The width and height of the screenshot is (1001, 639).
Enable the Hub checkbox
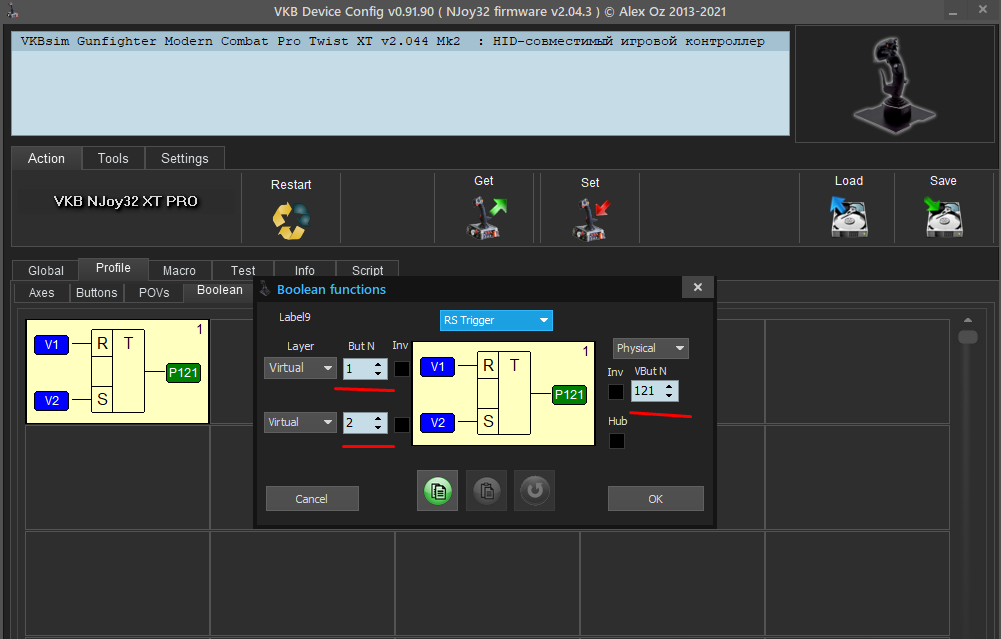[x=617, y=440]
